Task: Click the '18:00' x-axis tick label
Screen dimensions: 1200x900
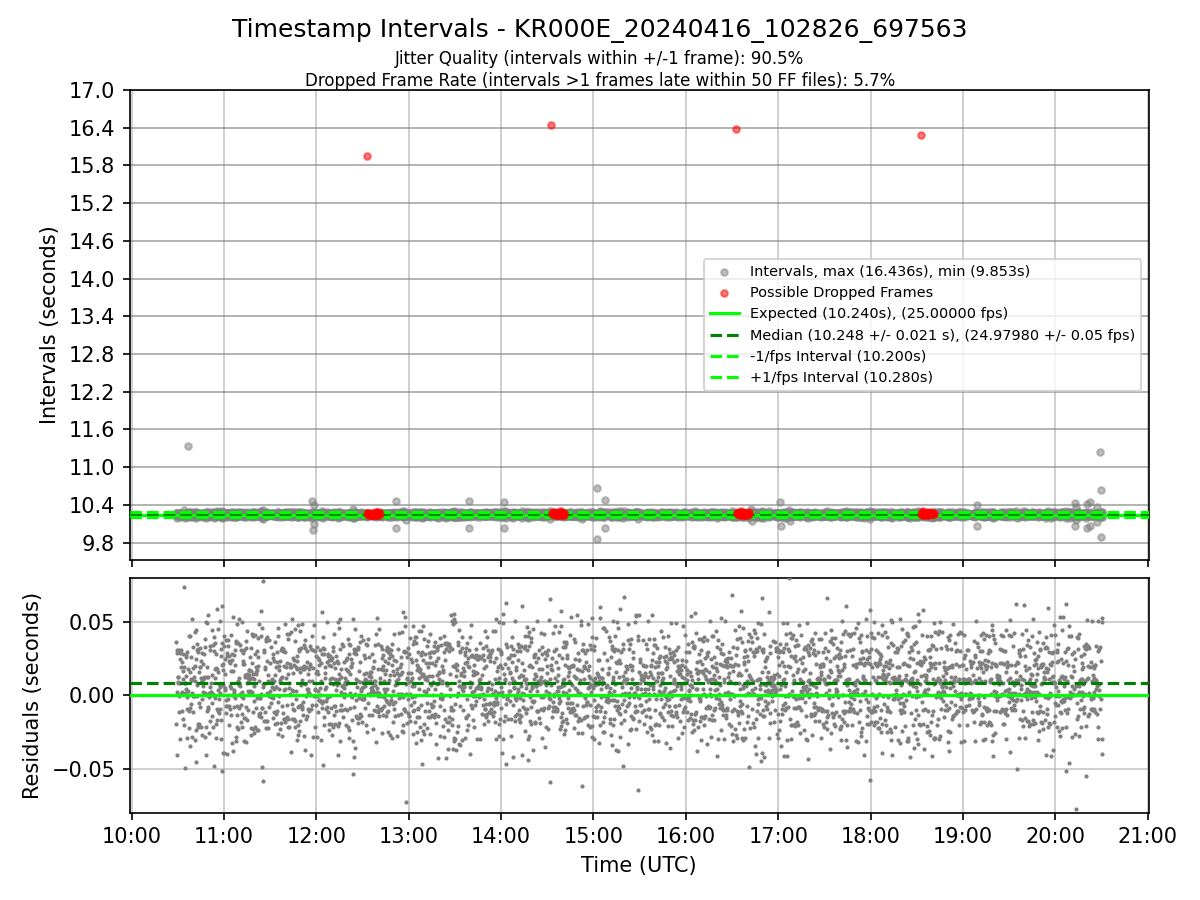Action: coord(870,837)
